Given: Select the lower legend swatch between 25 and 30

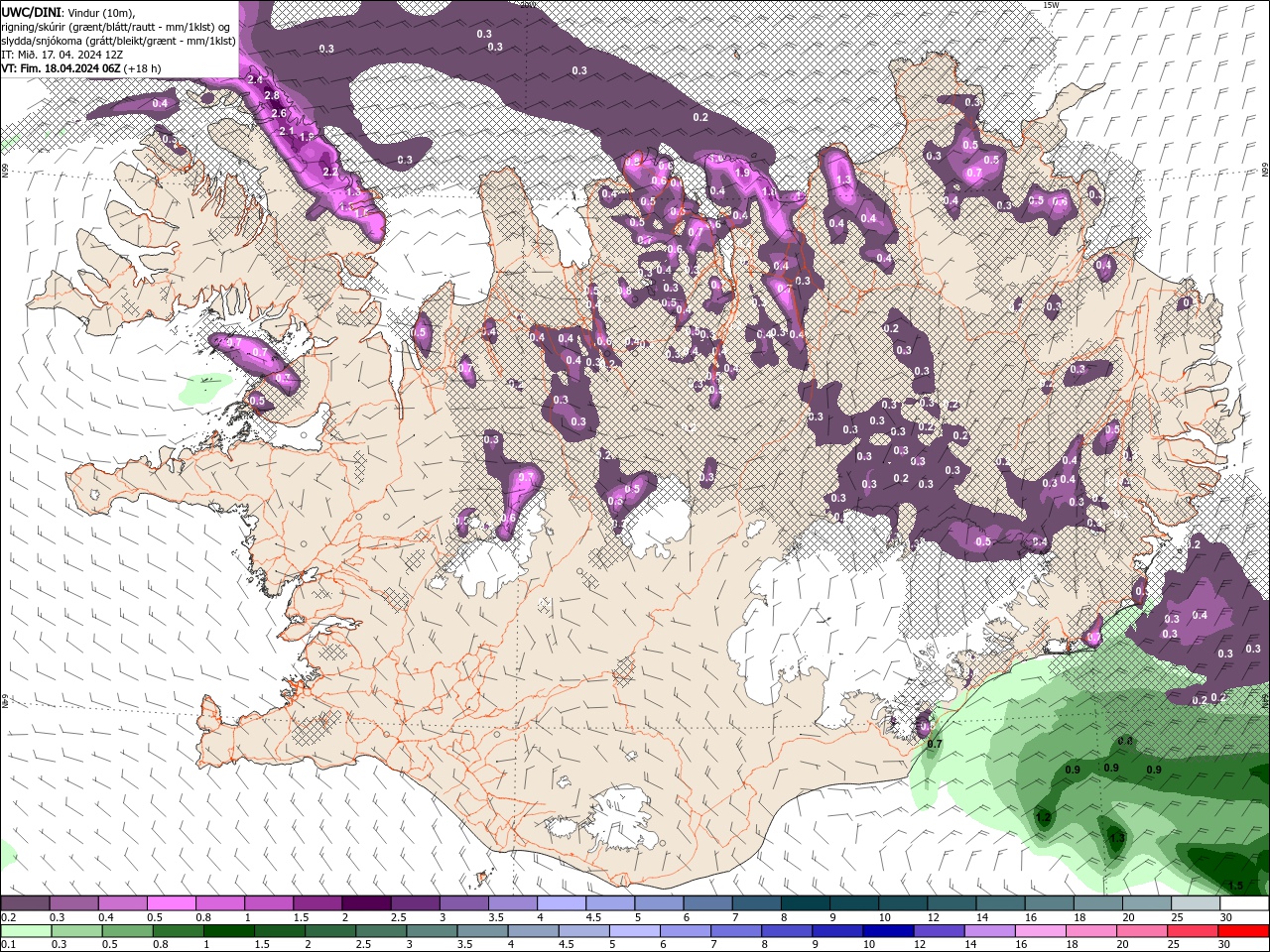Looking at the screenshot, I should [1192, 930].
